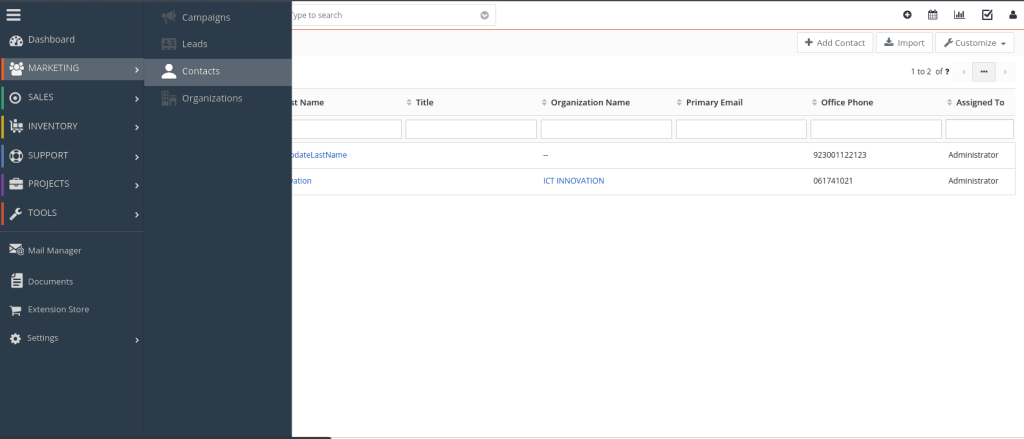Viewport: 1024px width, 439px height.
Task: Open Mail Manager from the sidebar
Action: 54,250
